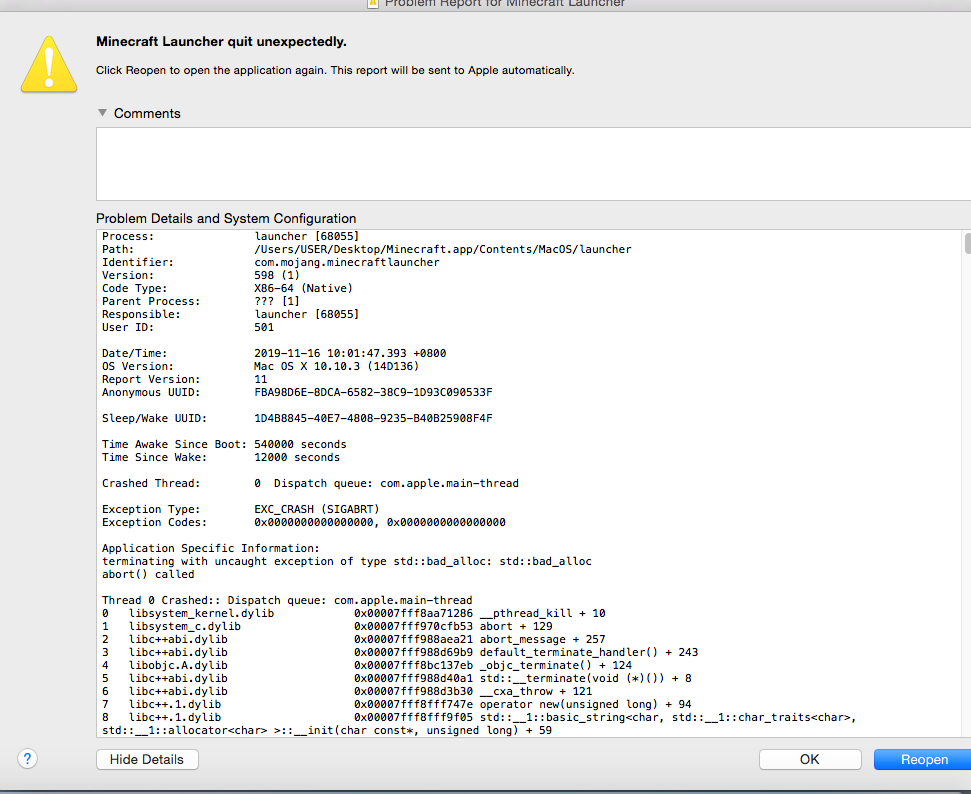971x794 pixels.
Task: Click the libsystem_kernel.dylib stack frame line
Action: [353, 613]
